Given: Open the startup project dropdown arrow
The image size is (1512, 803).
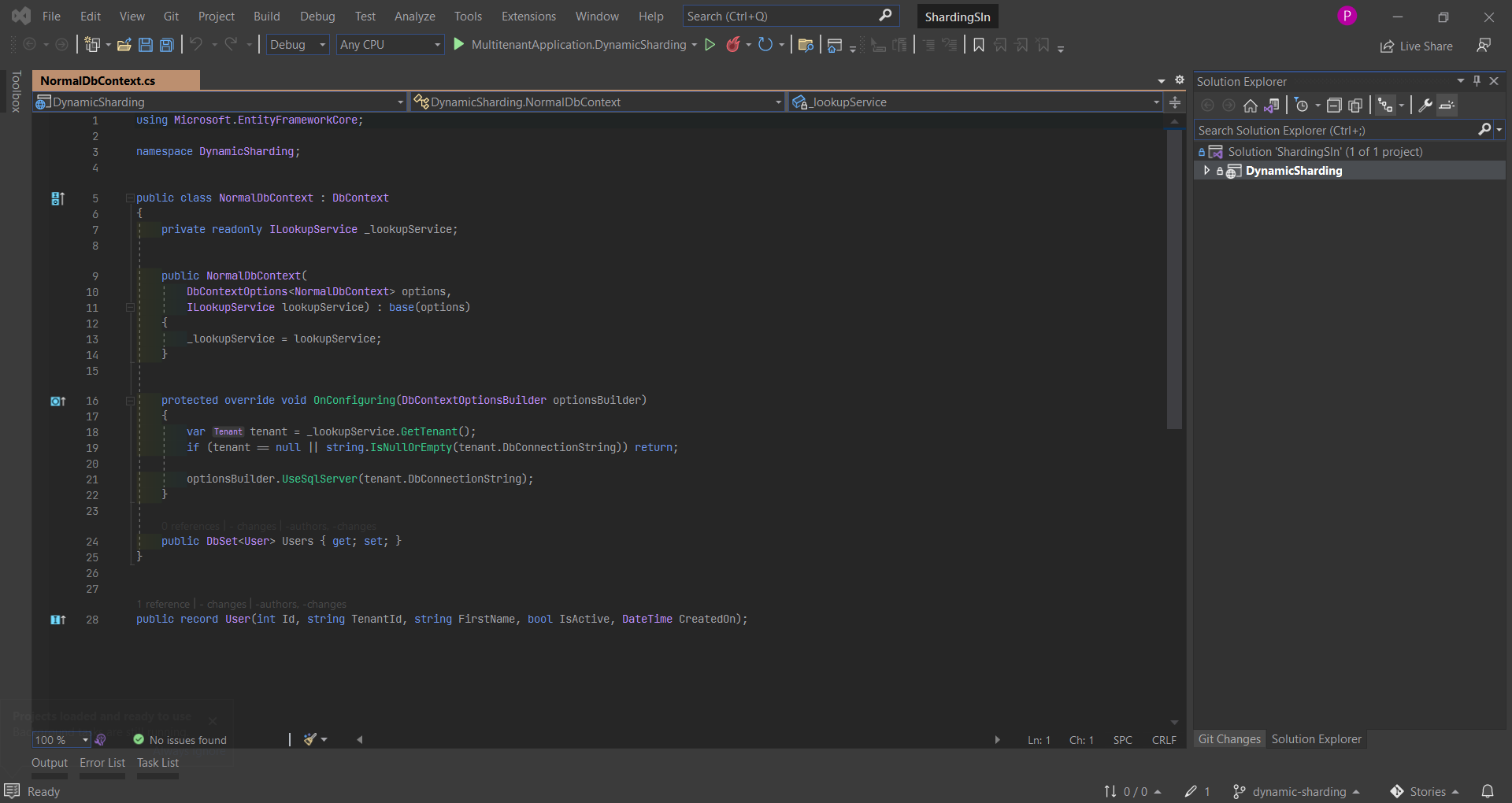Looking at the screenshot, I should coord(694,45).
